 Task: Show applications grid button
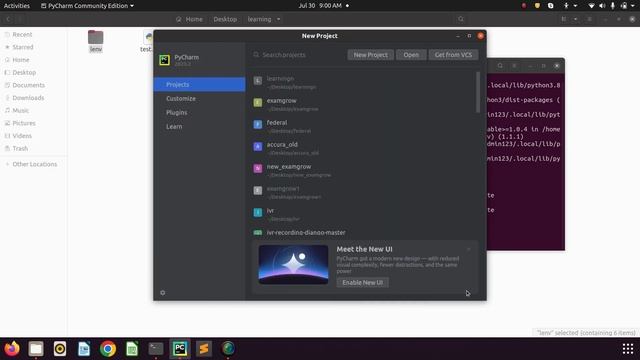tap(628, 349)
